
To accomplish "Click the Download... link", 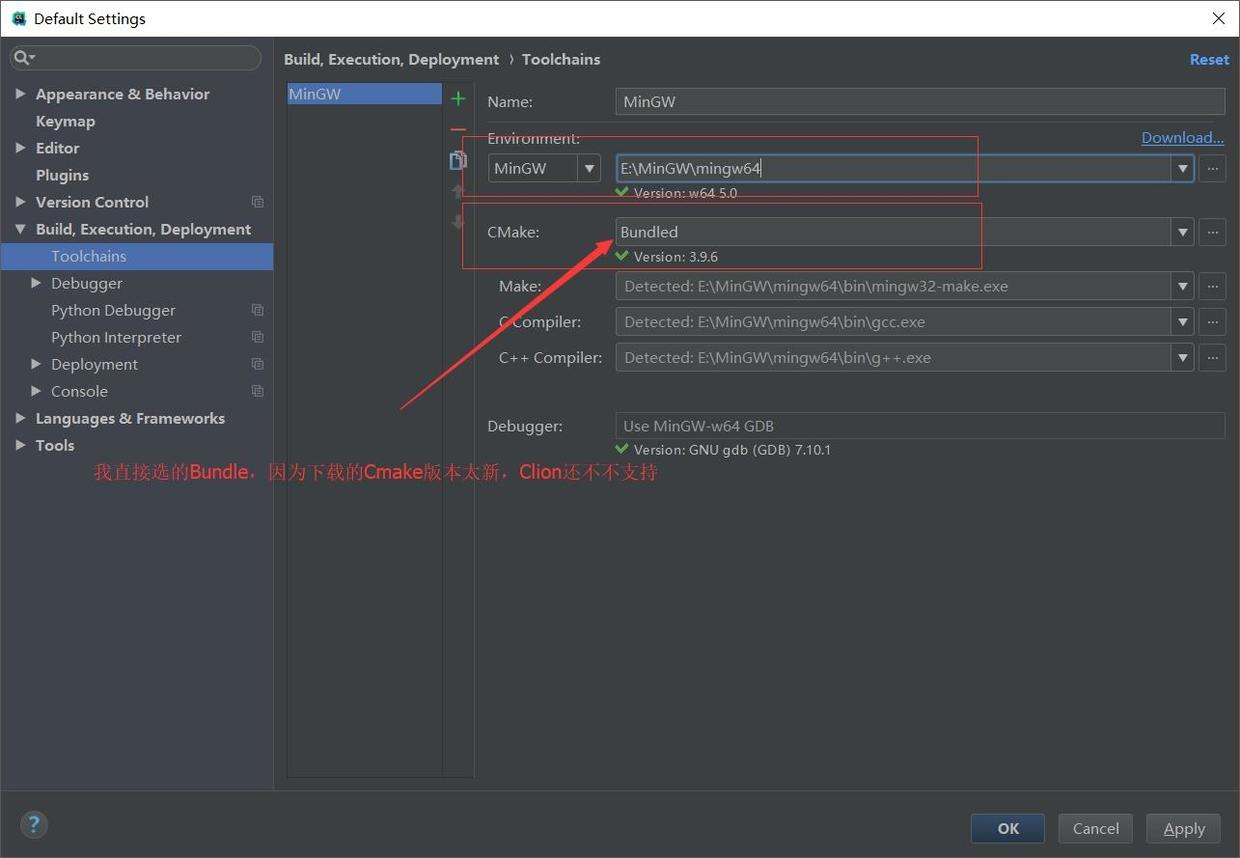I will pyautogui.click(x=1182, y=138).
